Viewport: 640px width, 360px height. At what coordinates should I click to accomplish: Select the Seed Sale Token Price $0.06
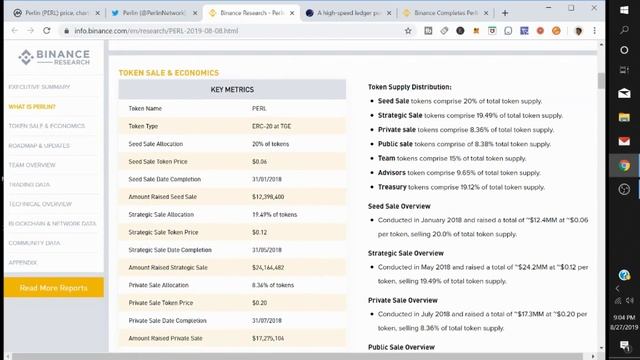click(259, 162)
